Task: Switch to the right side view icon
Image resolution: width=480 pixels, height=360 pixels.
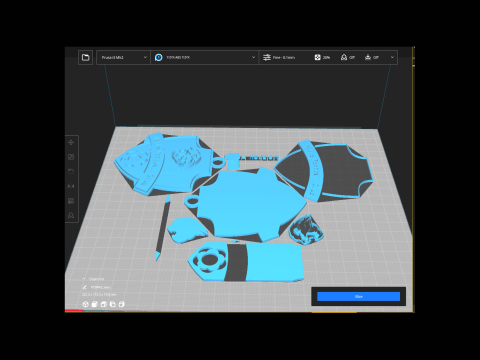Action: pos(122,304)
